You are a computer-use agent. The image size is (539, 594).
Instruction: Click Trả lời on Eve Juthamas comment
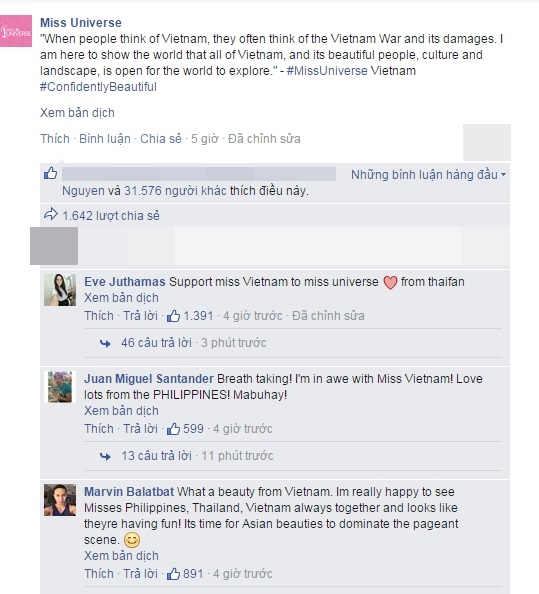pyautogui.click(x=140, y=316)
